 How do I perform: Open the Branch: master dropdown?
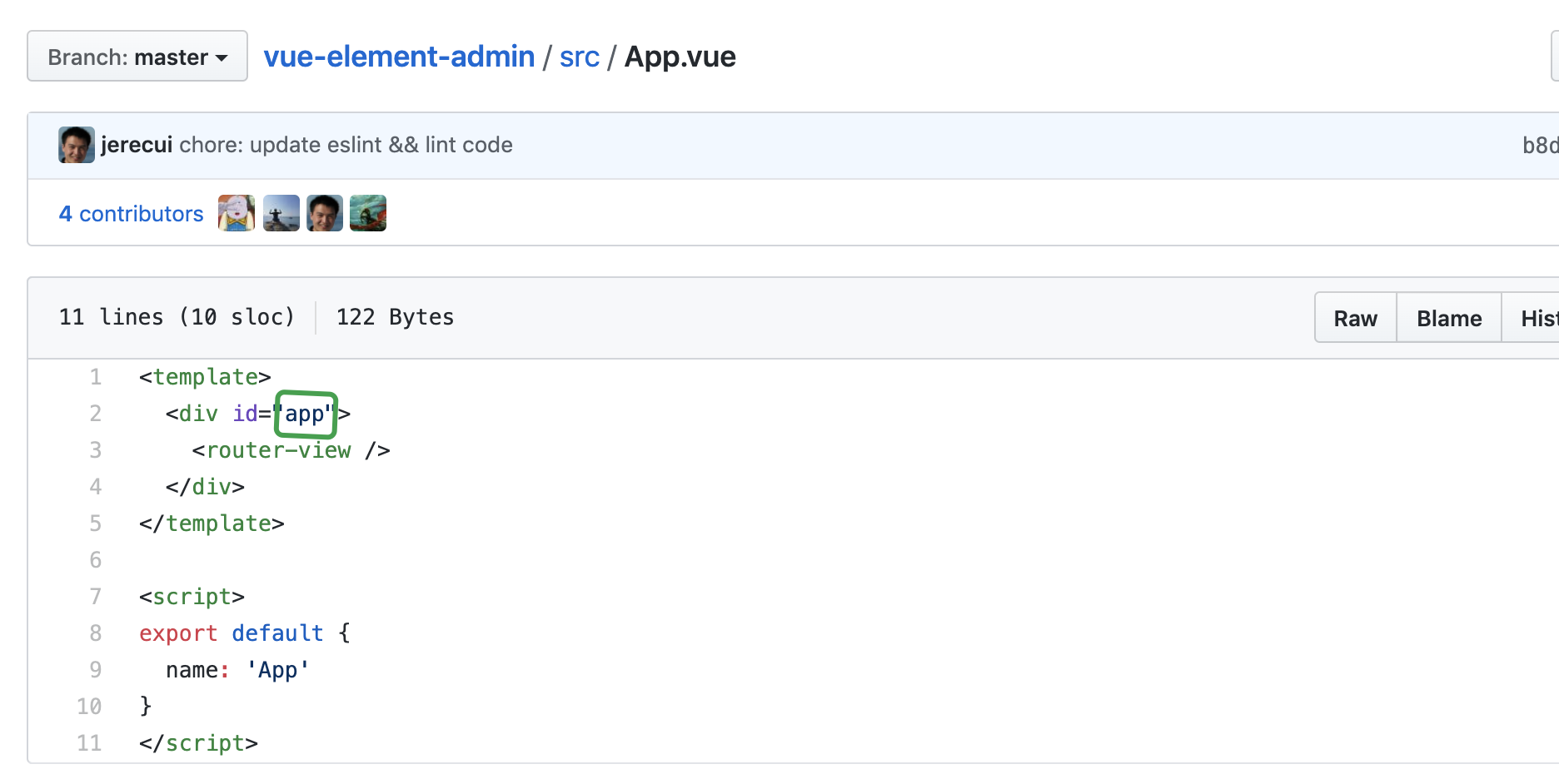(136, 56)
